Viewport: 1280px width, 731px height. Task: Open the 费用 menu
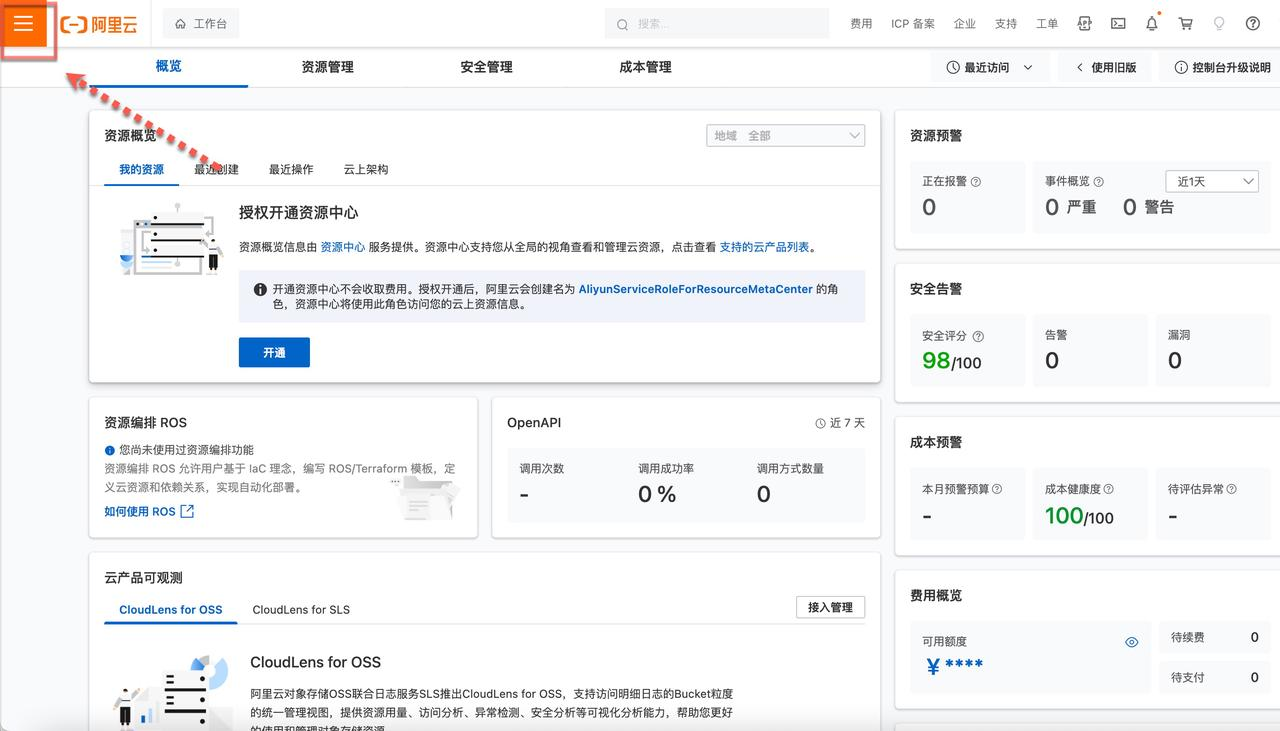click(861, 24)
